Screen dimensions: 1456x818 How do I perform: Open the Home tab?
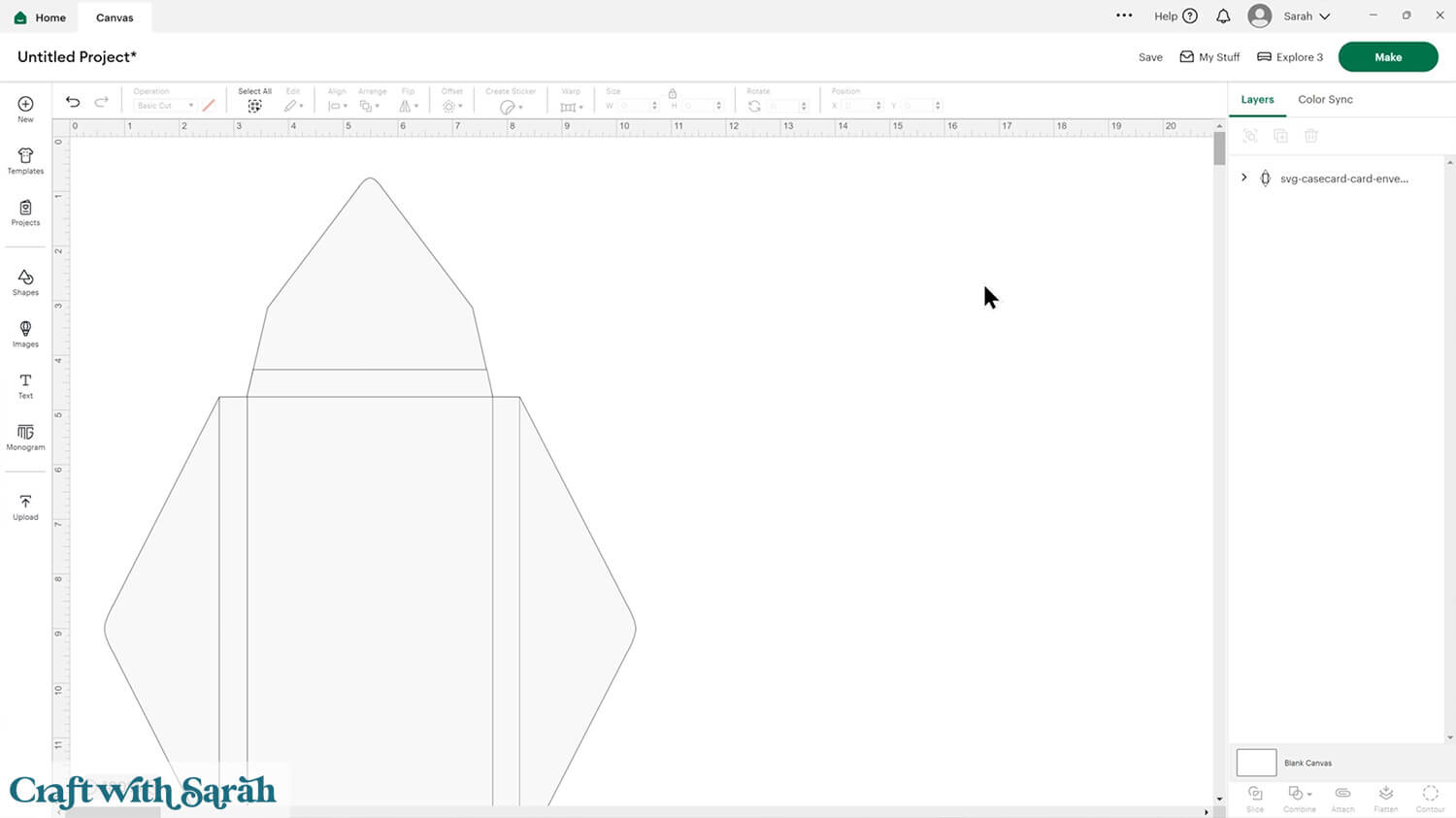40,17
